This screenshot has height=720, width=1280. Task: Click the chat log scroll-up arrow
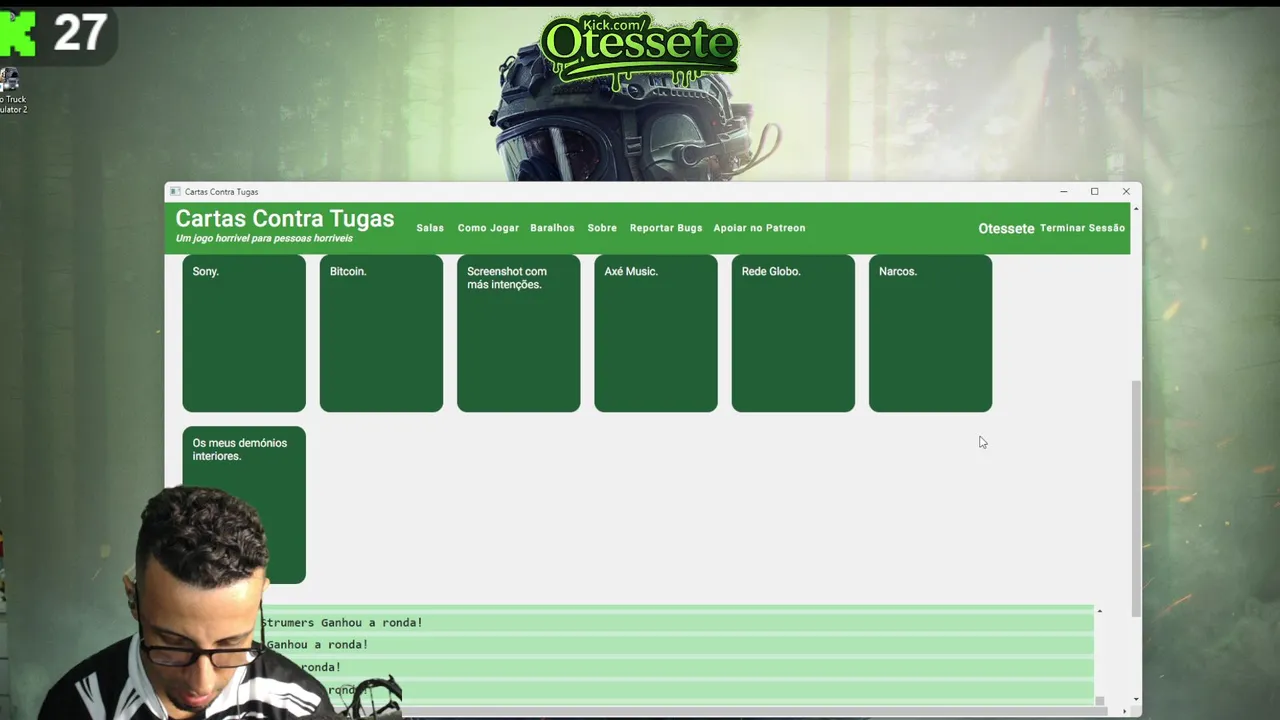point(1099,611)
